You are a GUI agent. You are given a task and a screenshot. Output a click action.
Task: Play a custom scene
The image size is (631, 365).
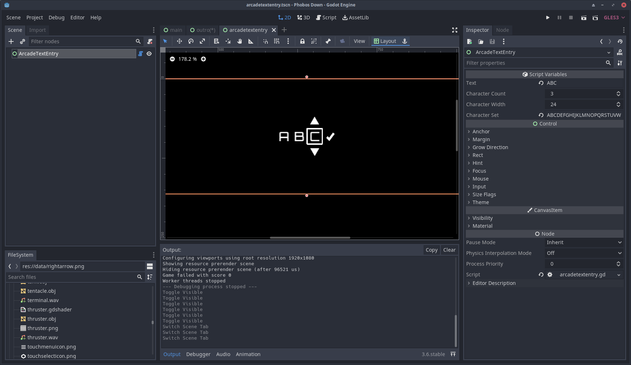[595, 18]
